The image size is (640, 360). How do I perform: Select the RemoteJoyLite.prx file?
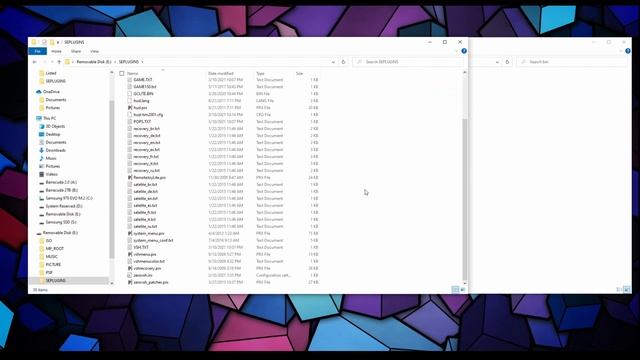coord(149,178)
